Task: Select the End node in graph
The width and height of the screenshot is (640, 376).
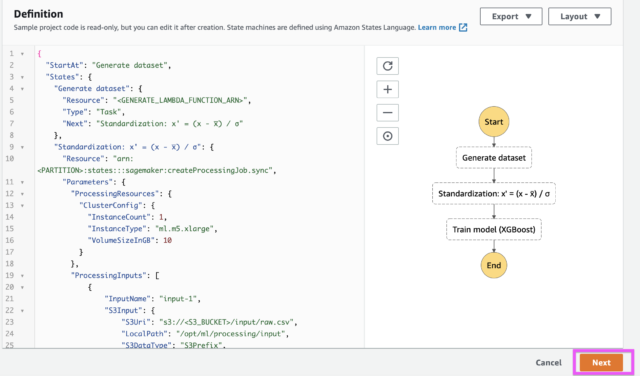Action: (x=493, y=265)
